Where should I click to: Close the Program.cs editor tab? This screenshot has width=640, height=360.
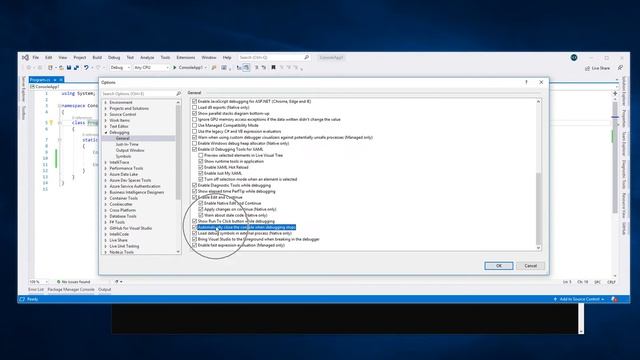61,80
